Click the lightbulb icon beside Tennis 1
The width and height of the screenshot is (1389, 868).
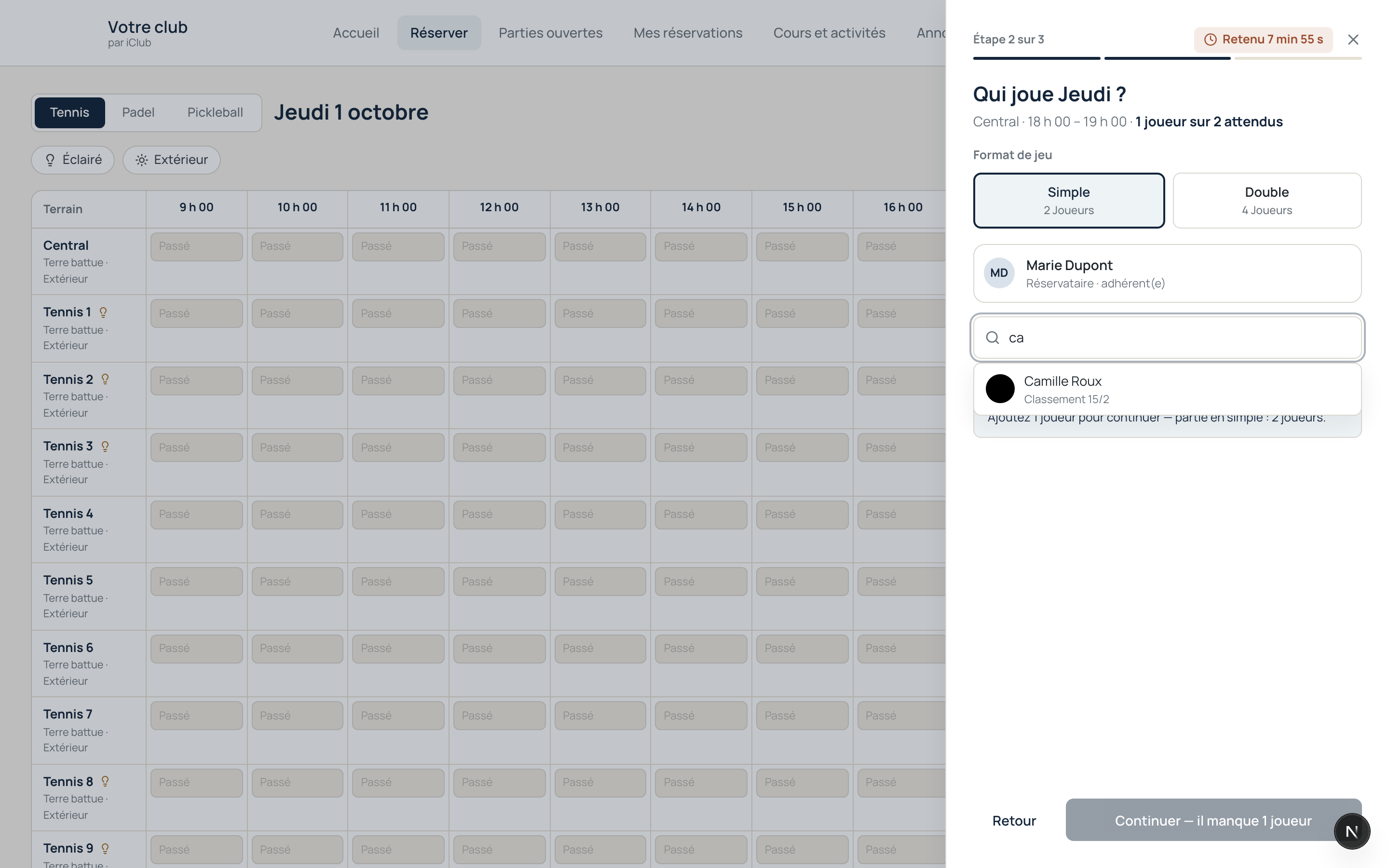(103, 312)
